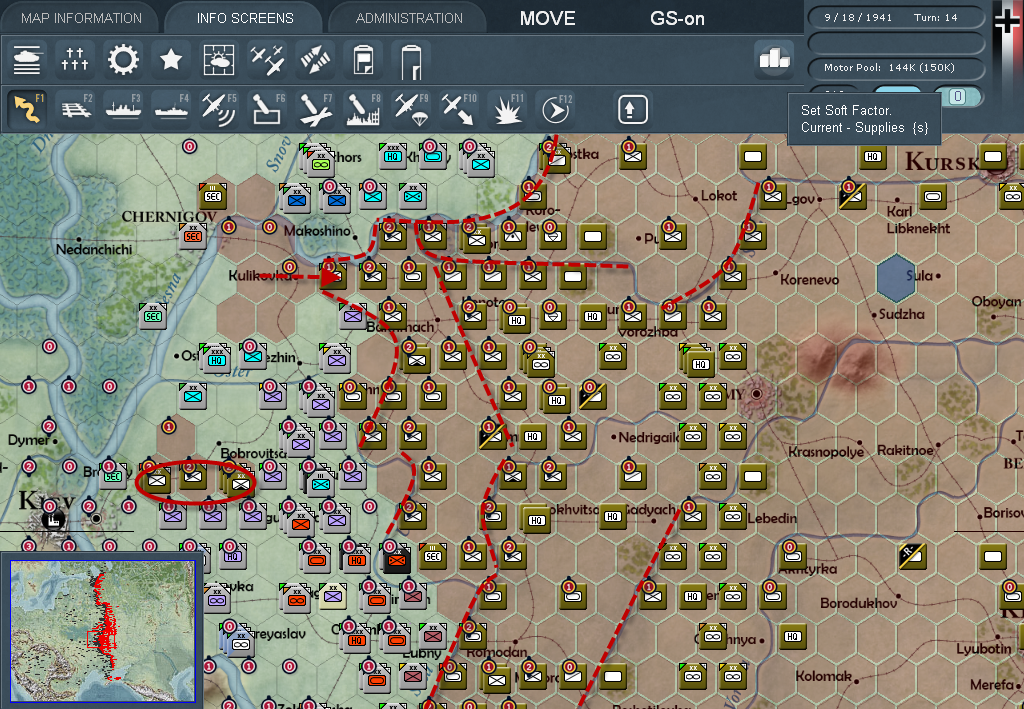
Task: Open the commander's report document icon
Action: tap(363, 60)
